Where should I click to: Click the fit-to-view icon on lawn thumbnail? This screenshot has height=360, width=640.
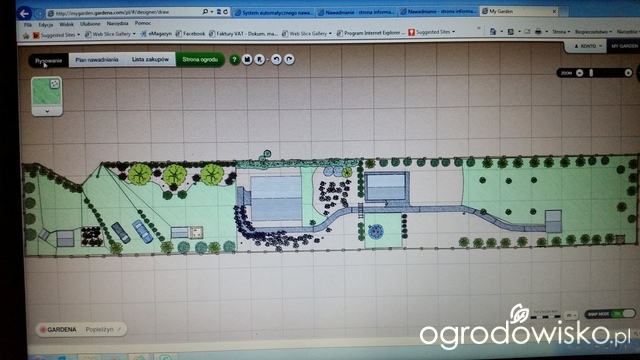point(54,84)
